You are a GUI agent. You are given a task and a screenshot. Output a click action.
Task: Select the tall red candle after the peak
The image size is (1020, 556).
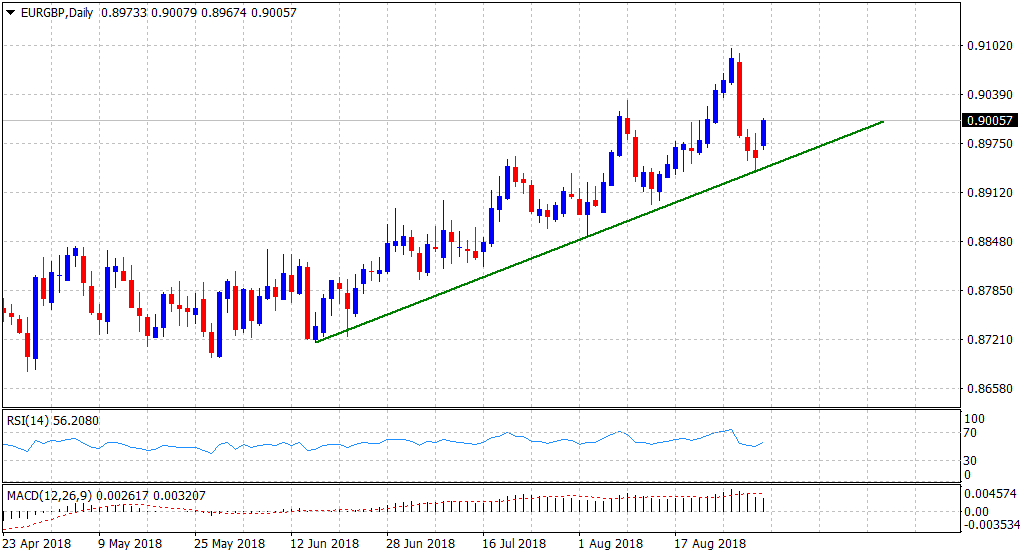click(740, 98)
